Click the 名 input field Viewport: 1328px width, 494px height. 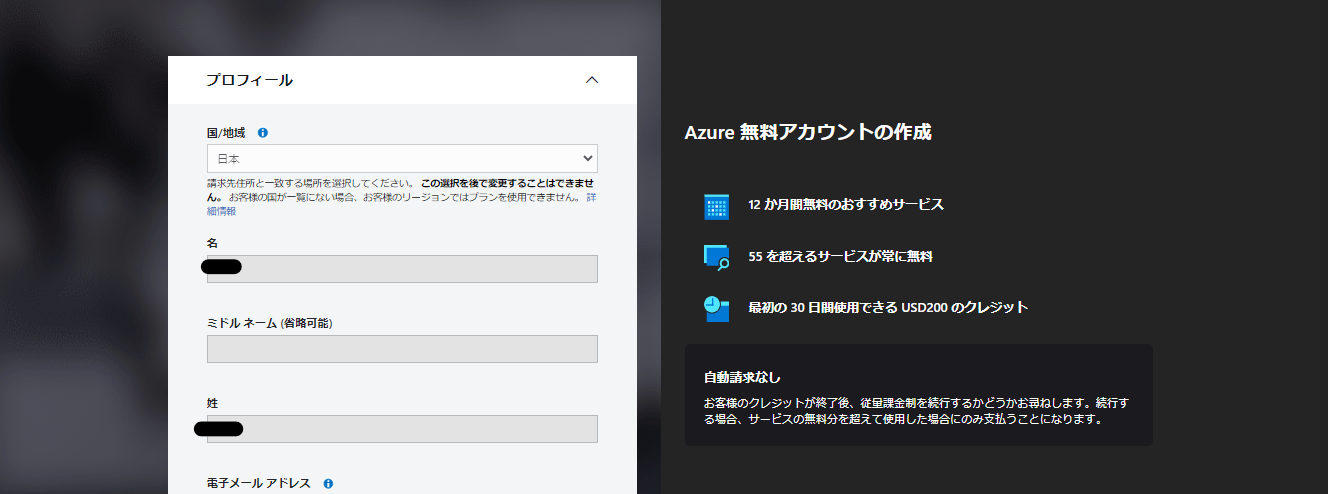402,269
